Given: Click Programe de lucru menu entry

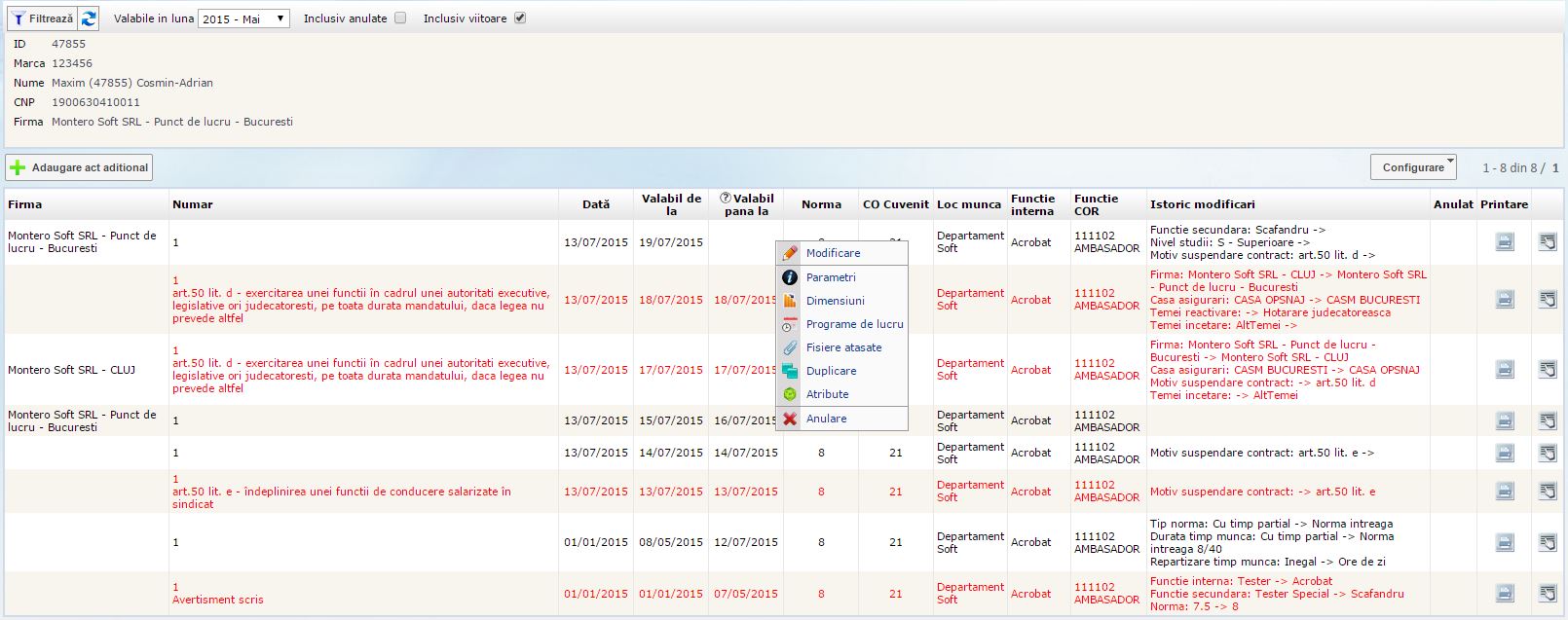Looking at the screenshot, I should tap(854, 324).
